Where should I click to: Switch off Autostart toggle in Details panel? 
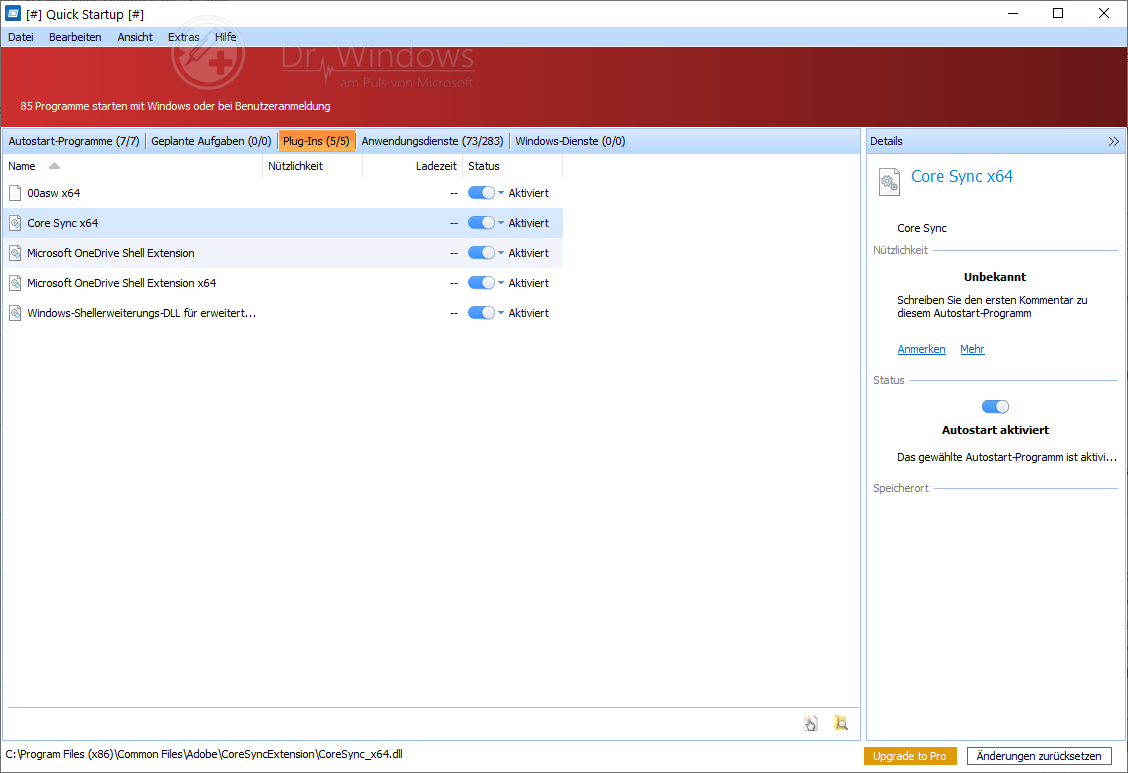click(995, 407)
